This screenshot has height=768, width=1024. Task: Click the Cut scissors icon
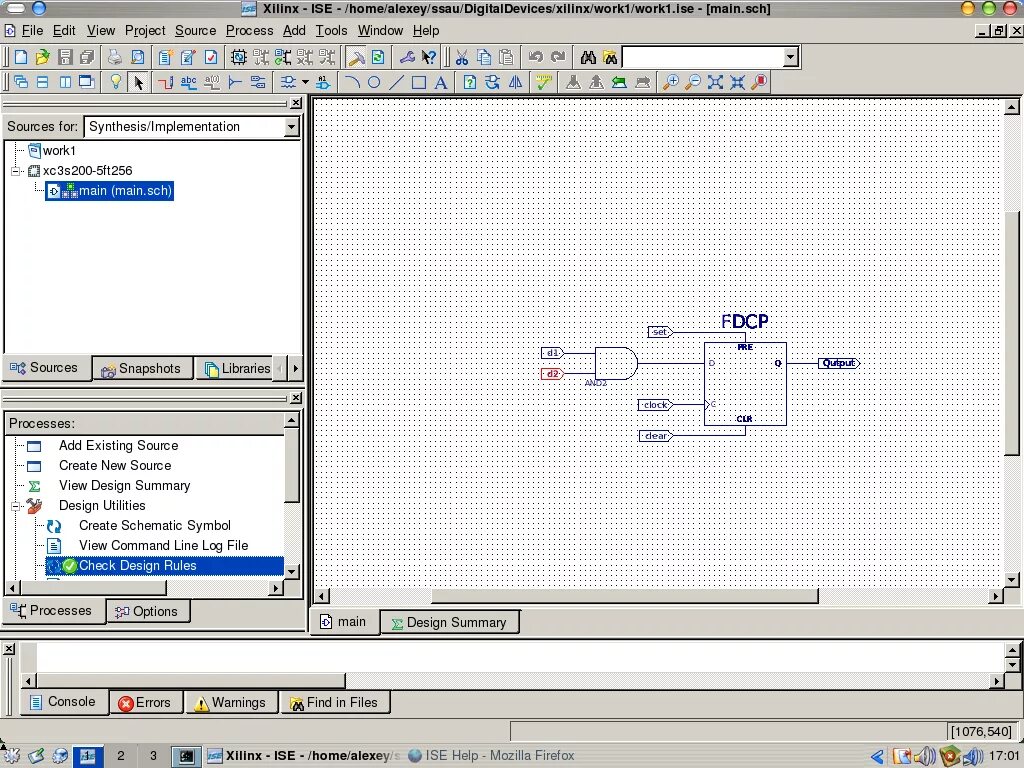point(462,57)
